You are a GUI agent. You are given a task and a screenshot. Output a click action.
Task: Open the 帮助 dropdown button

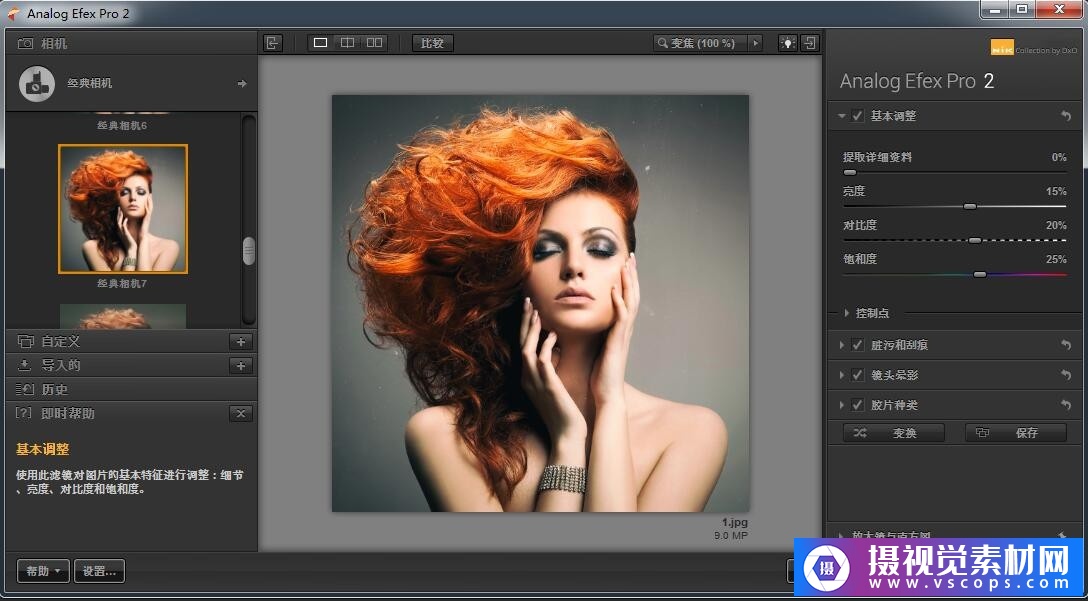(43, 571)
